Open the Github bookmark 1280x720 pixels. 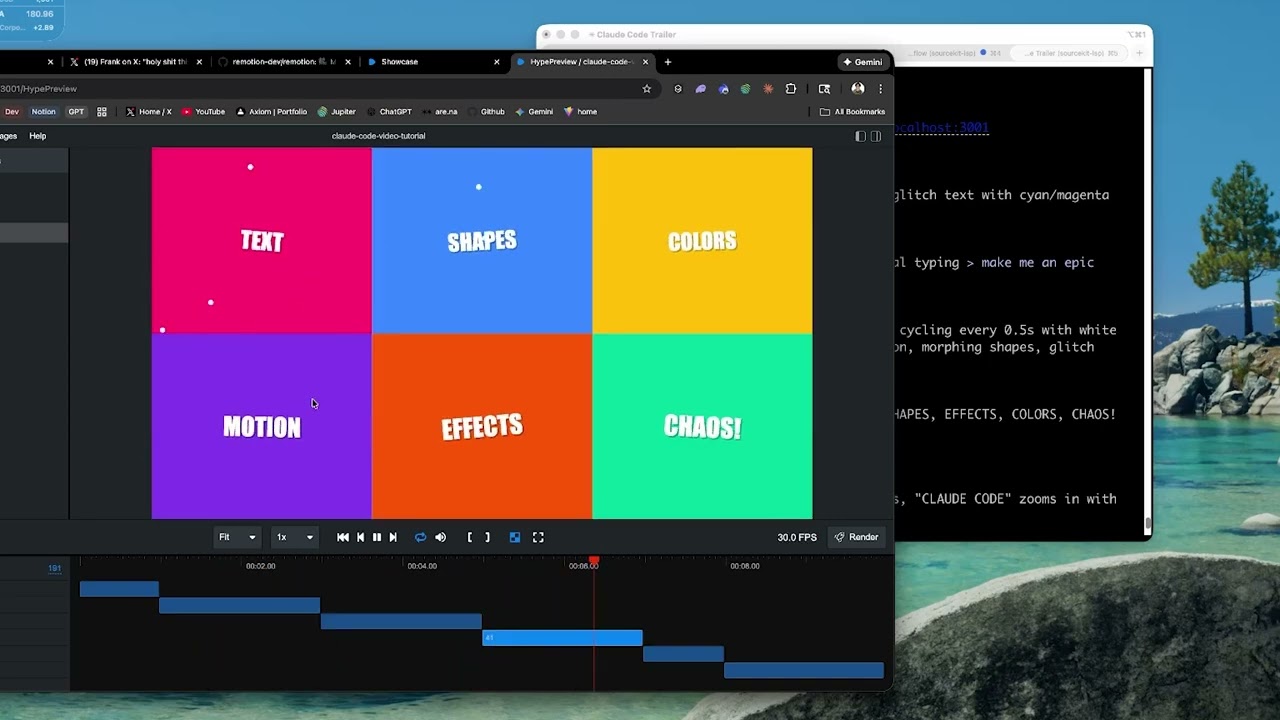point(486,112)
